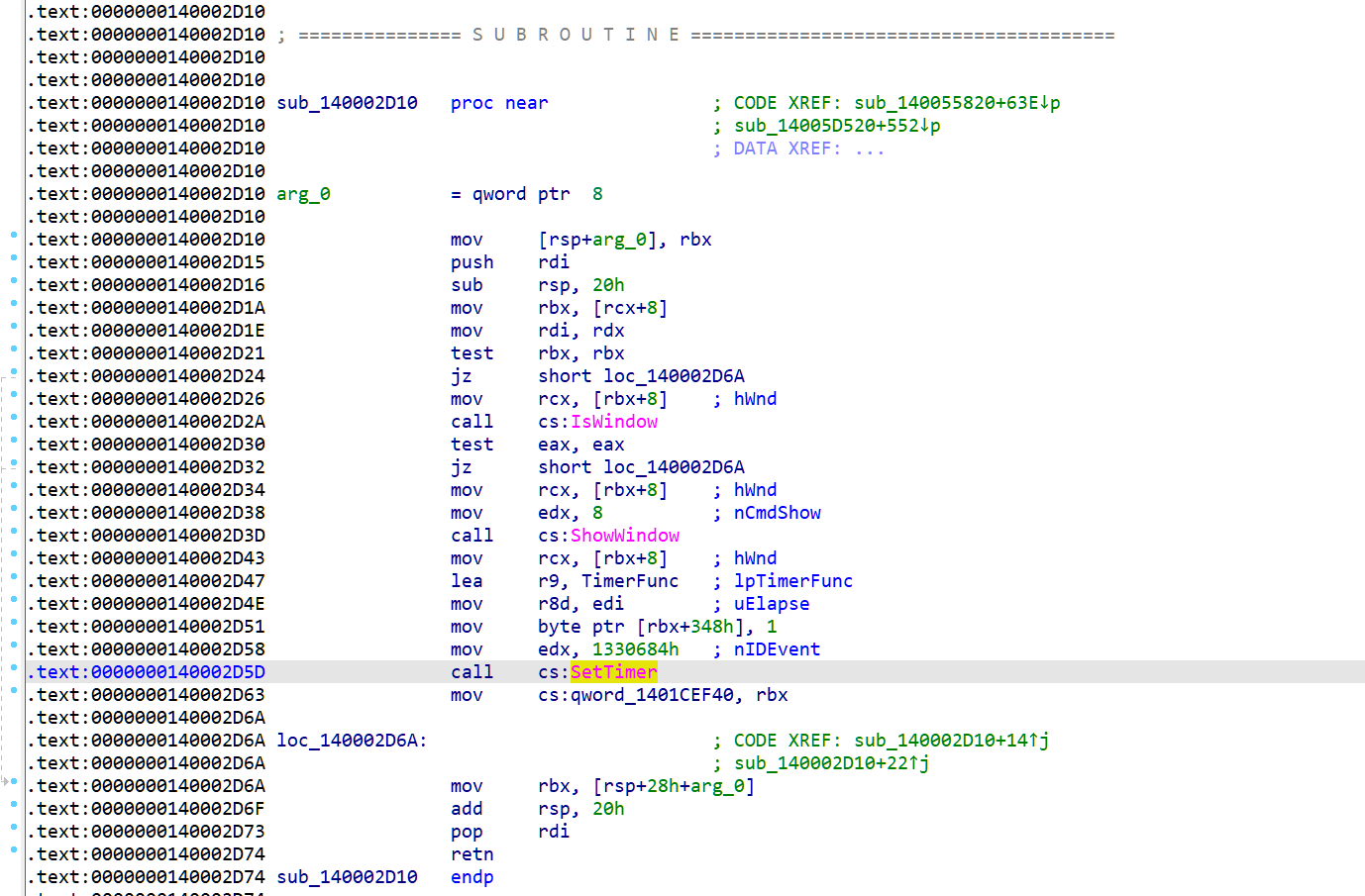The height and width of the screenshot is (896, 1365).
Task: Follow the sub_140055820+63E code xref
Action: 956,103
